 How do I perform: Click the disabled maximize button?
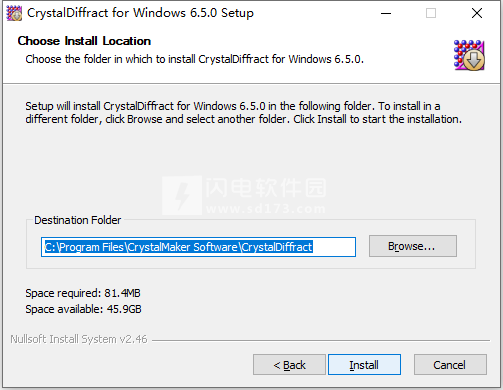[431, 13]
